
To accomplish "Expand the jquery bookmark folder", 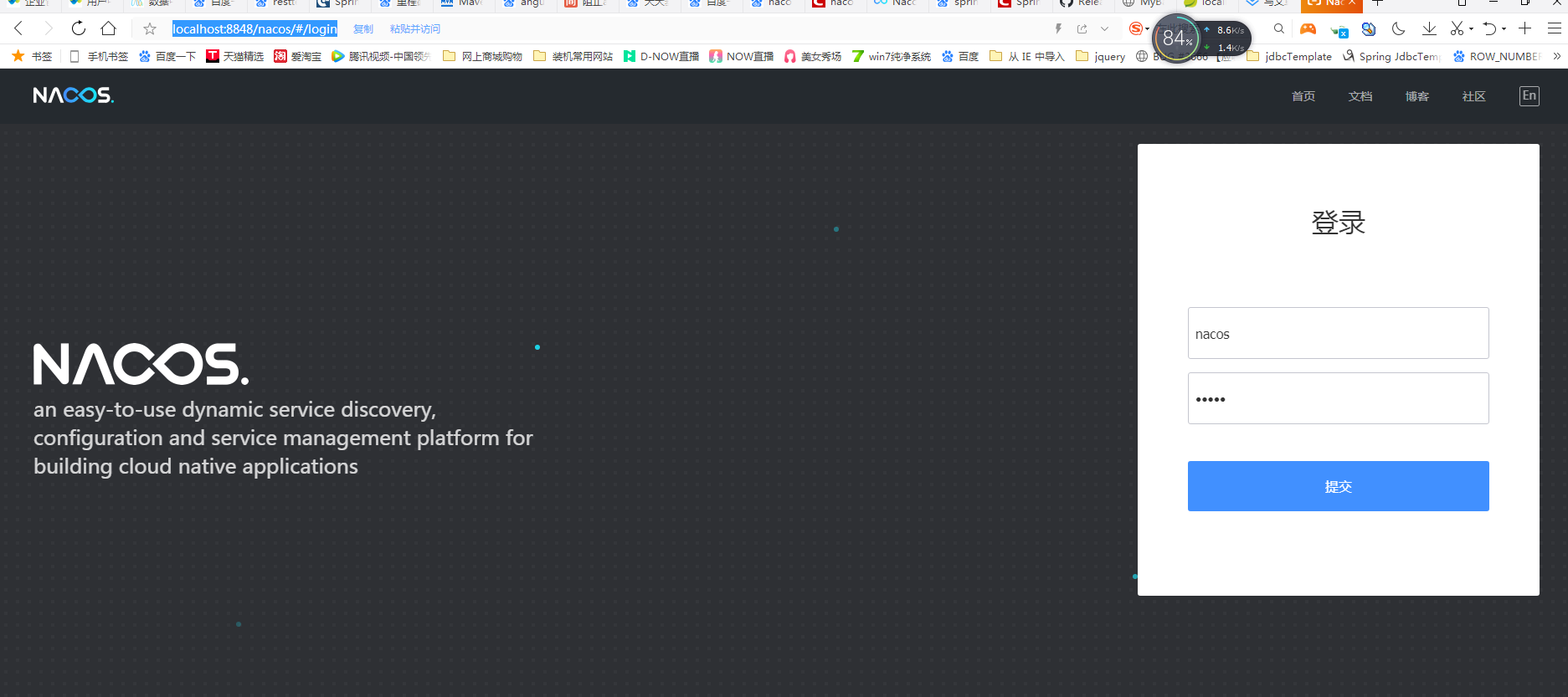I will point(1101,56).
